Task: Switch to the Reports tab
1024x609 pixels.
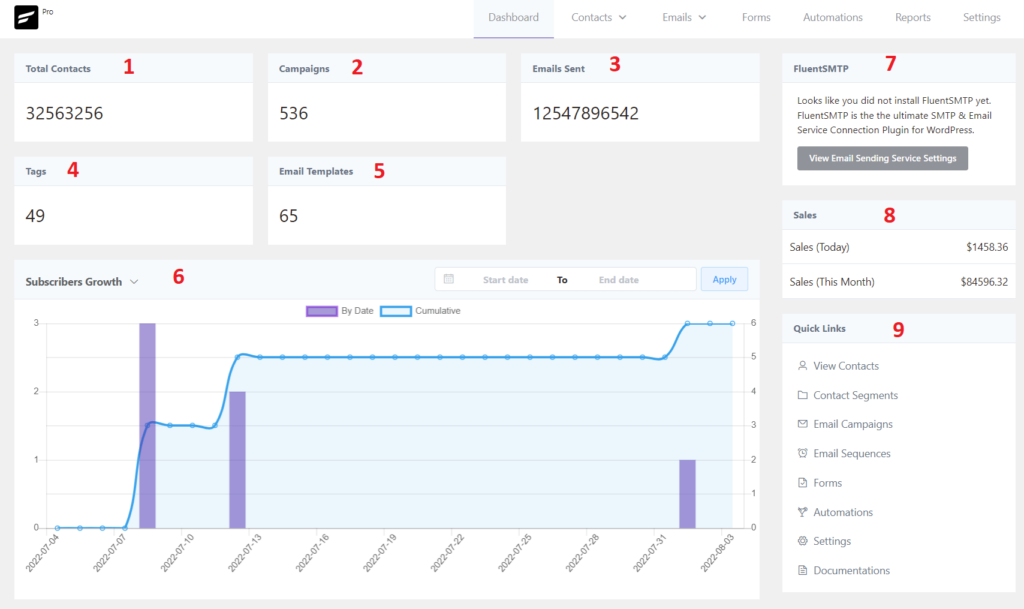Action: 912,17
